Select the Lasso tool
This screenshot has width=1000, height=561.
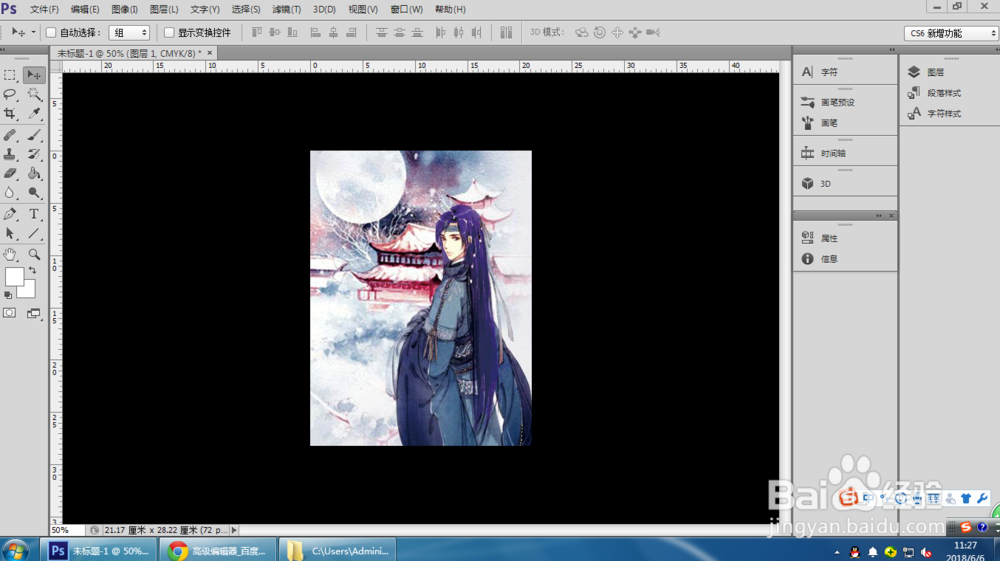pyautogui.click(x=10, y=94)
